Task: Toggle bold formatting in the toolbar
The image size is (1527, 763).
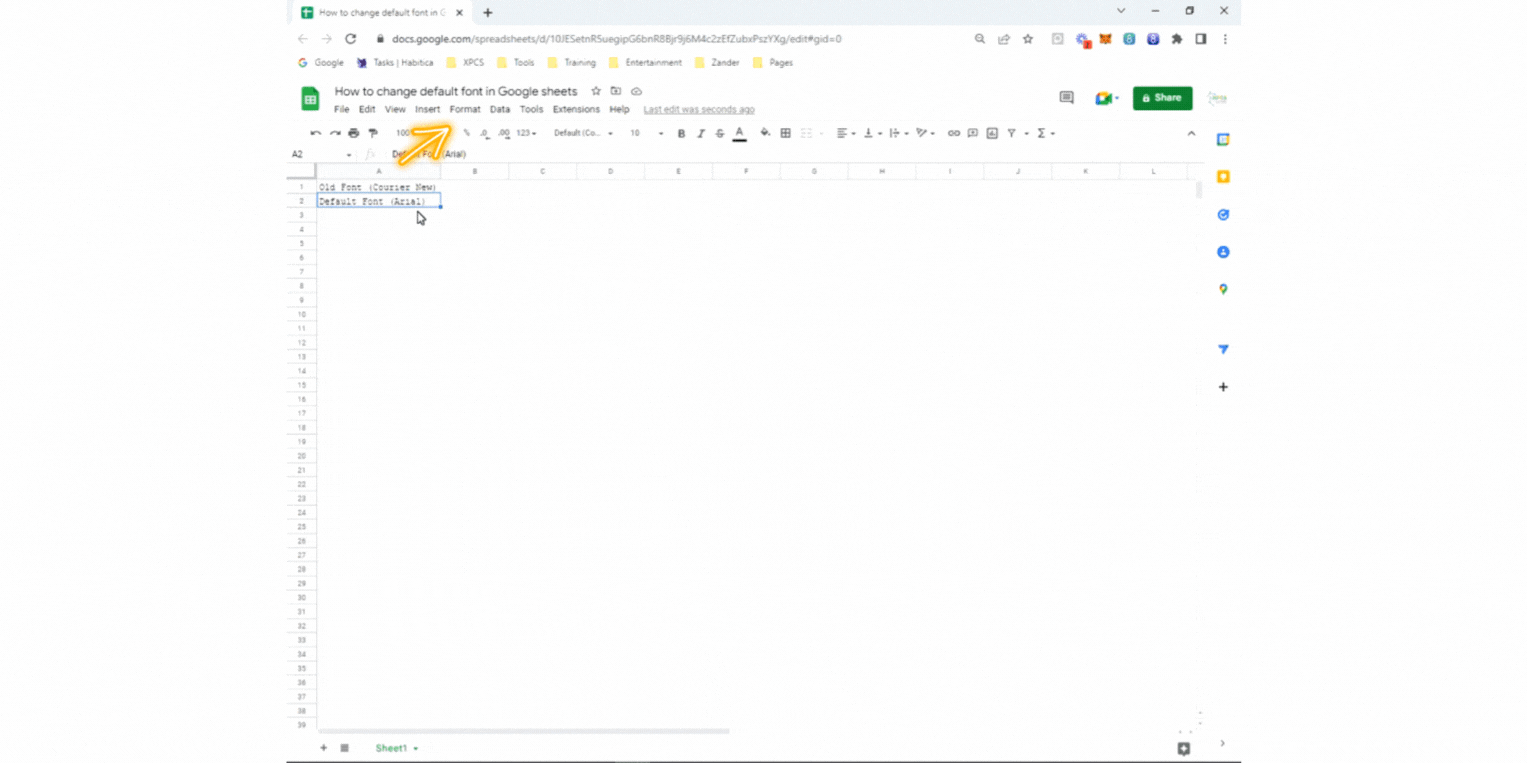Action: tap(681, 132)
